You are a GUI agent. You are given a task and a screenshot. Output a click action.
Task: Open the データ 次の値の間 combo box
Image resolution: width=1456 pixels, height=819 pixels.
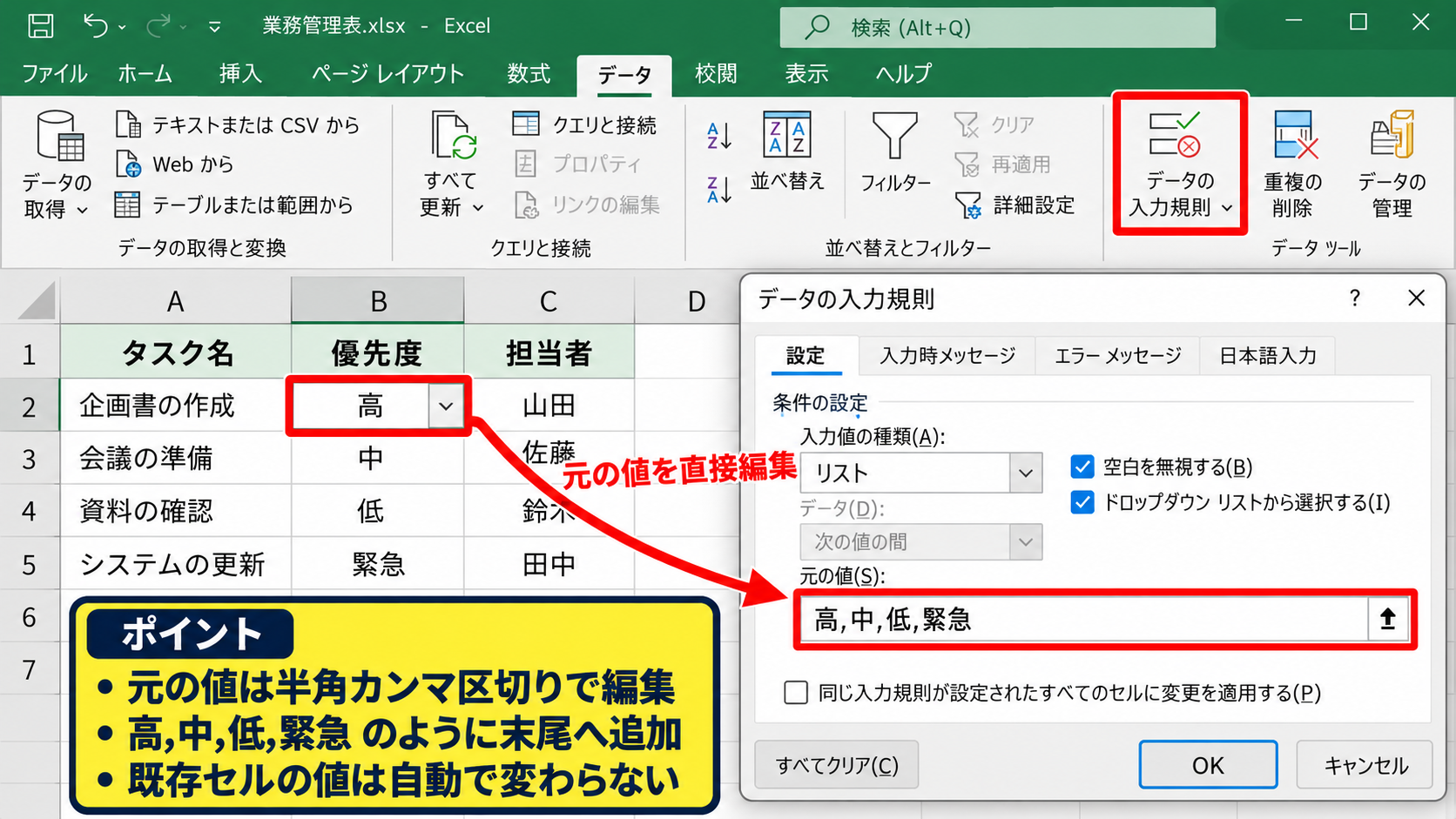click(x=921, y=541)
